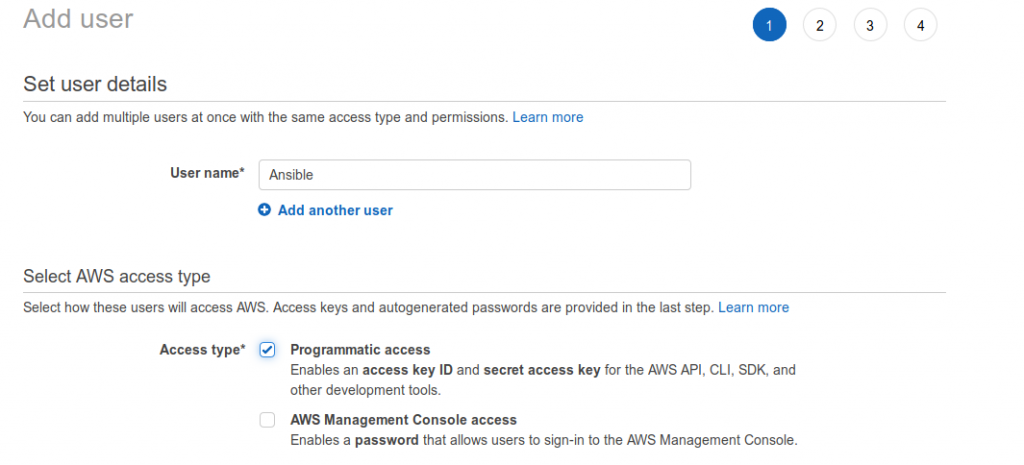Image resolution: width=1024 pixels, height=465 pixels.
Task: Click the Select AWS access type heading
Action: pos(117,276)
